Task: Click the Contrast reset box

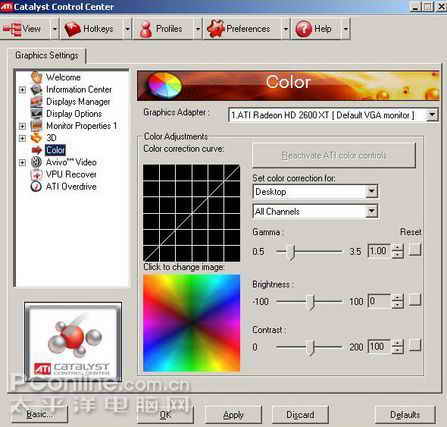Action: coord(415,345)
